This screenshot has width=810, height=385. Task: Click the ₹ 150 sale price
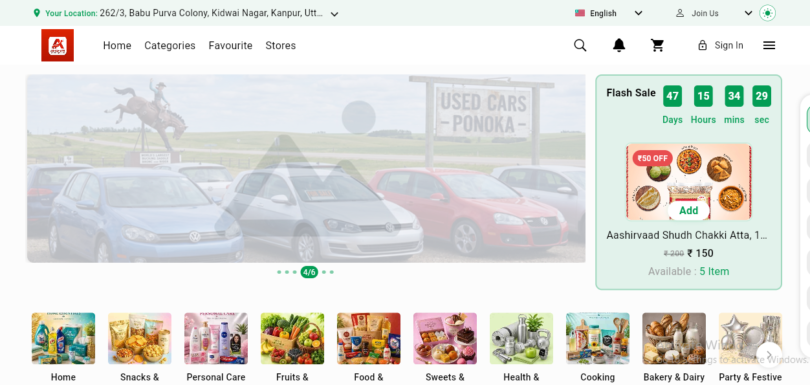pyautogui.click(x=700, y=253)
